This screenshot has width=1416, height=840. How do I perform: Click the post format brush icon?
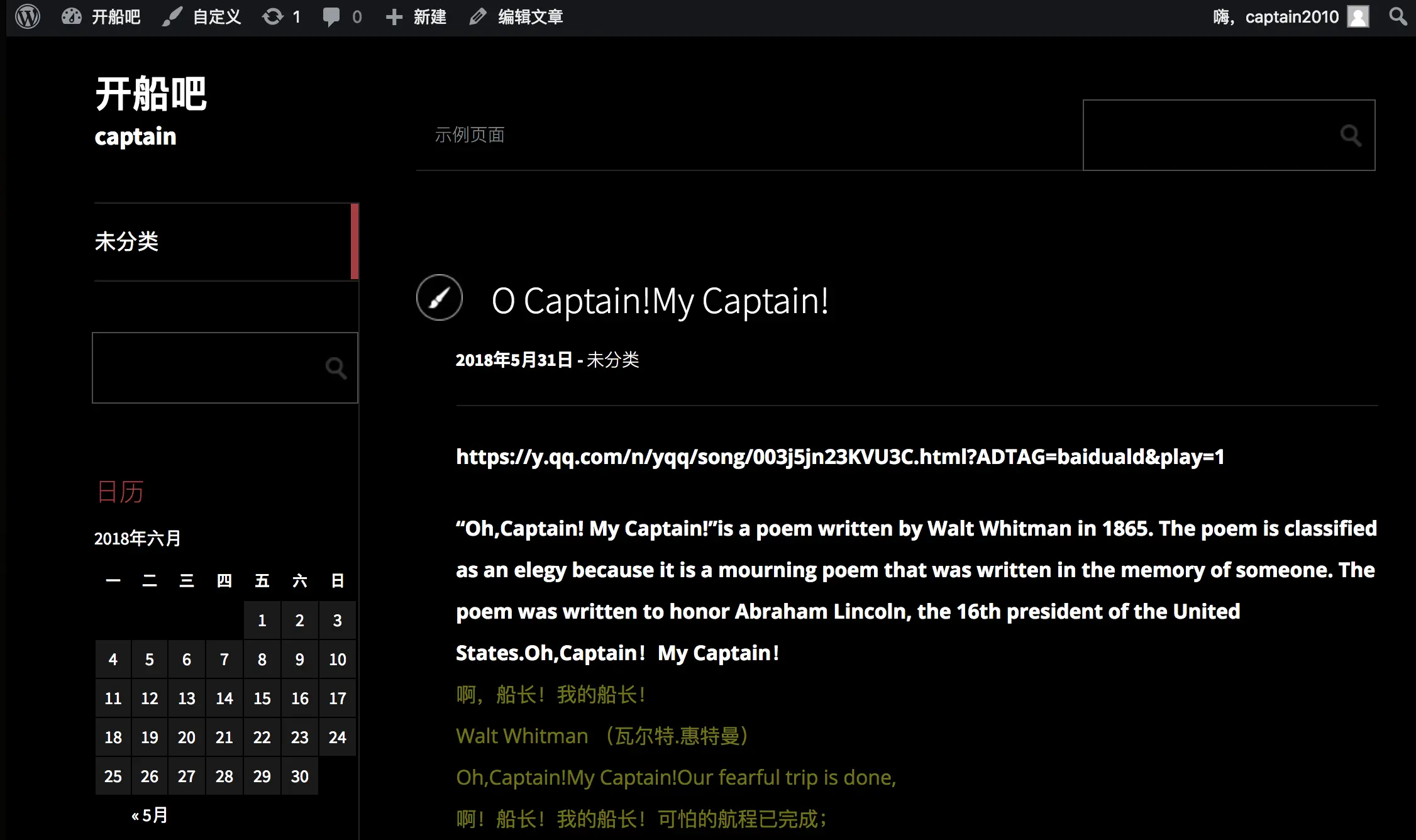[440, 297]
